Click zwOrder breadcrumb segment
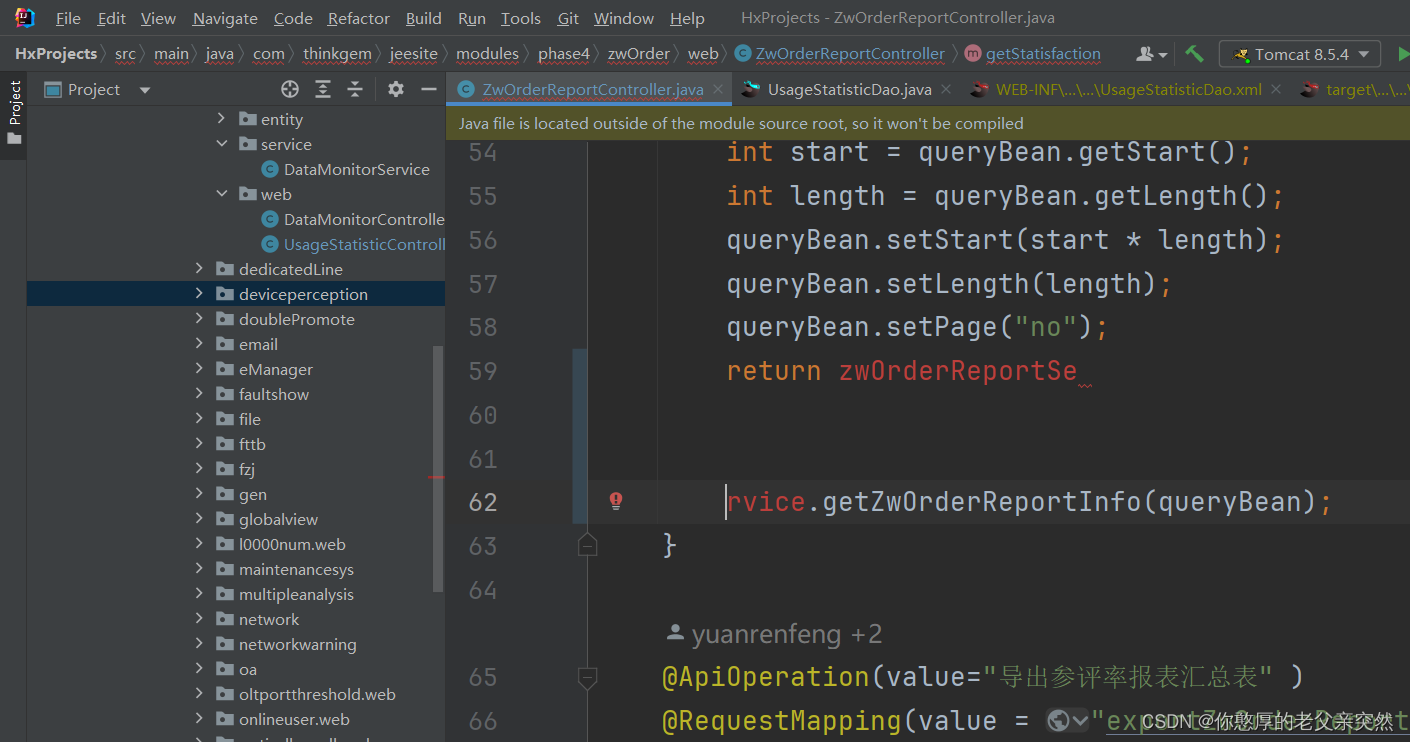The image size is (1410, 742). pos(641,54)
